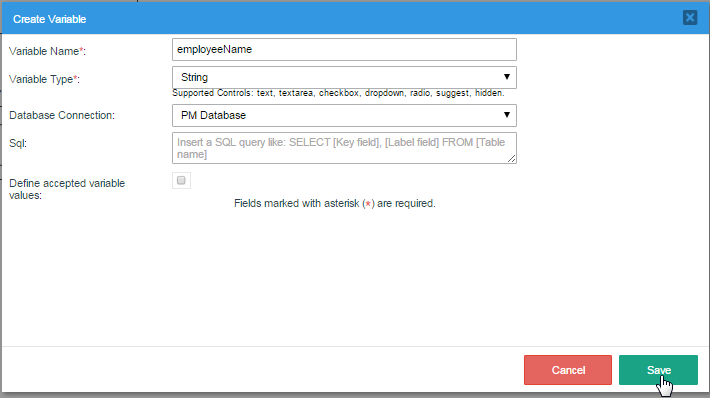Open the String variable type combo box
710x398 pixels.
pos(344,77)
